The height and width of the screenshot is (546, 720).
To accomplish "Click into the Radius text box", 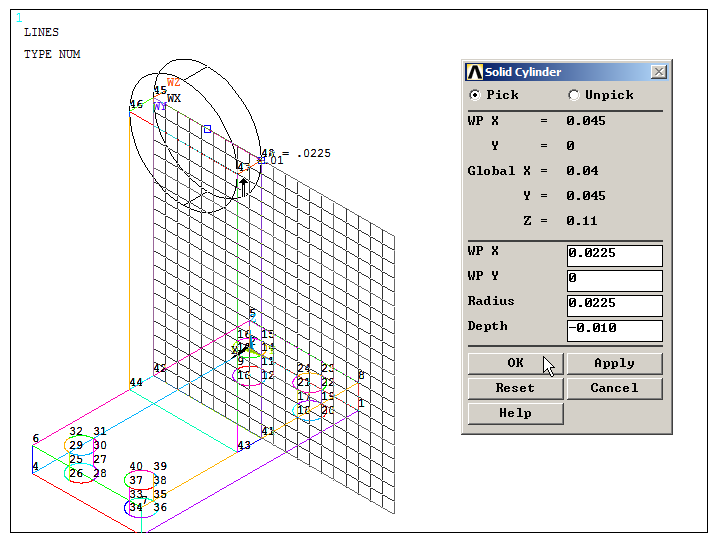I will [614, 305].
